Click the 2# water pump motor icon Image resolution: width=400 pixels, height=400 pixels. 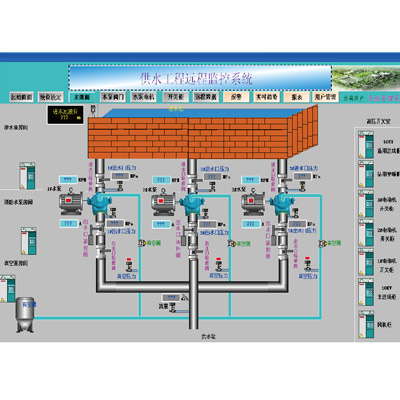(163, 202)
